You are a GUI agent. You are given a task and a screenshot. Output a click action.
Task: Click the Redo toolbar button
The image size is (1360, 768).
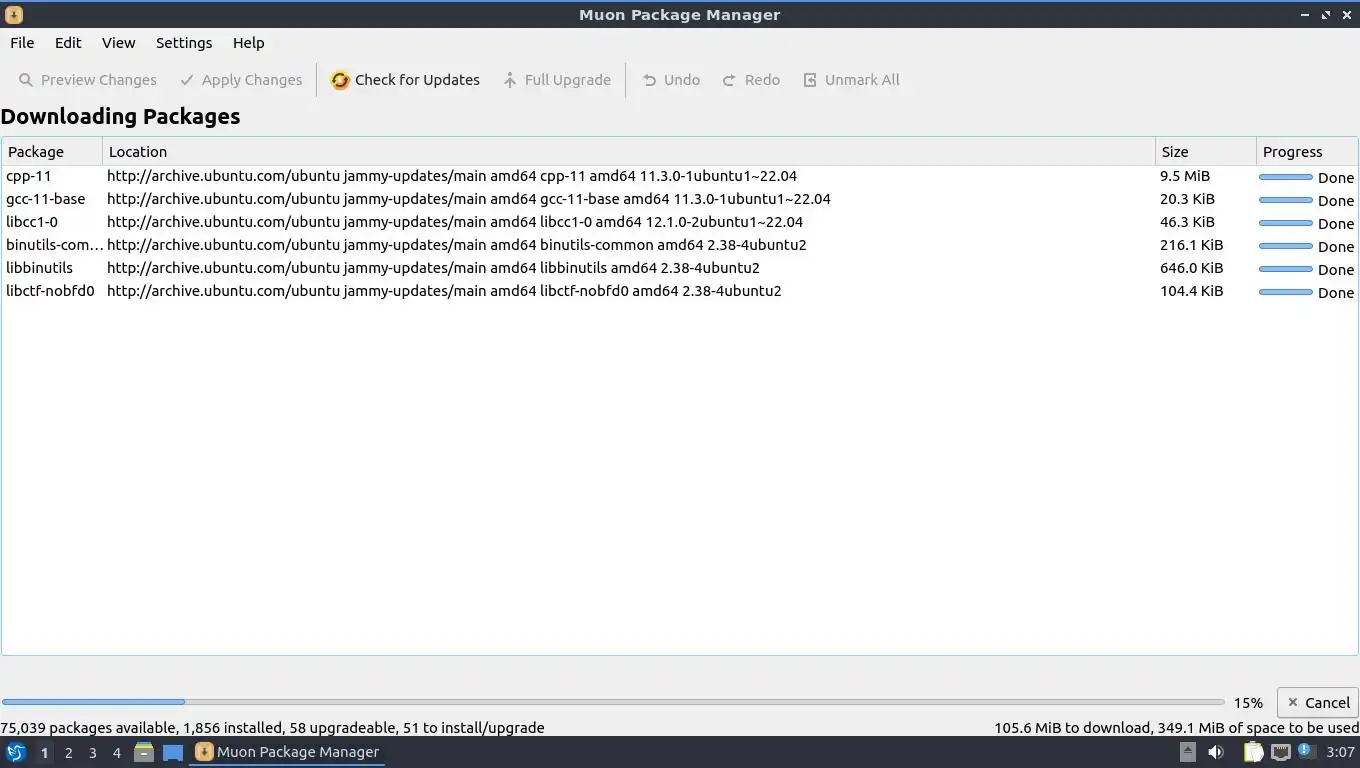coord(751,80)
